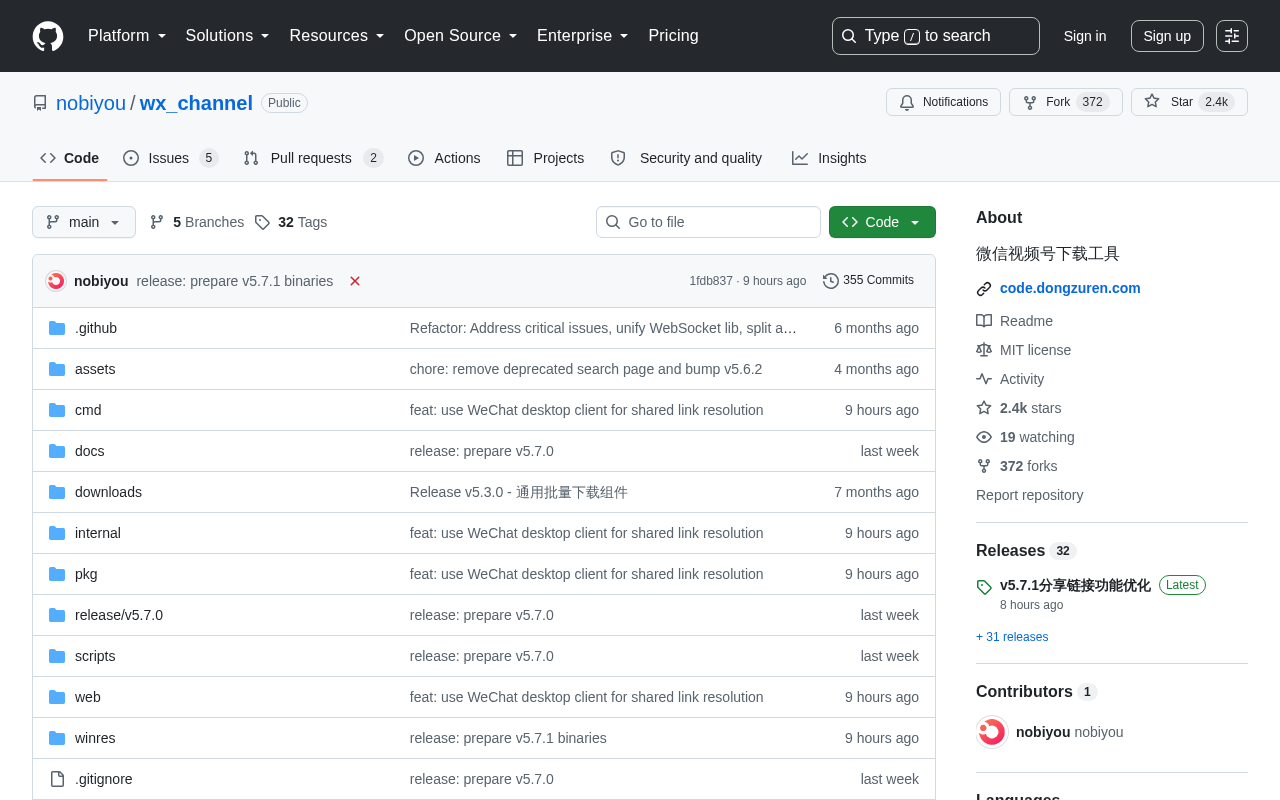The image size is (1280, 800).
Task: Open the nobiyou owner link
Action: pos(91,103)
